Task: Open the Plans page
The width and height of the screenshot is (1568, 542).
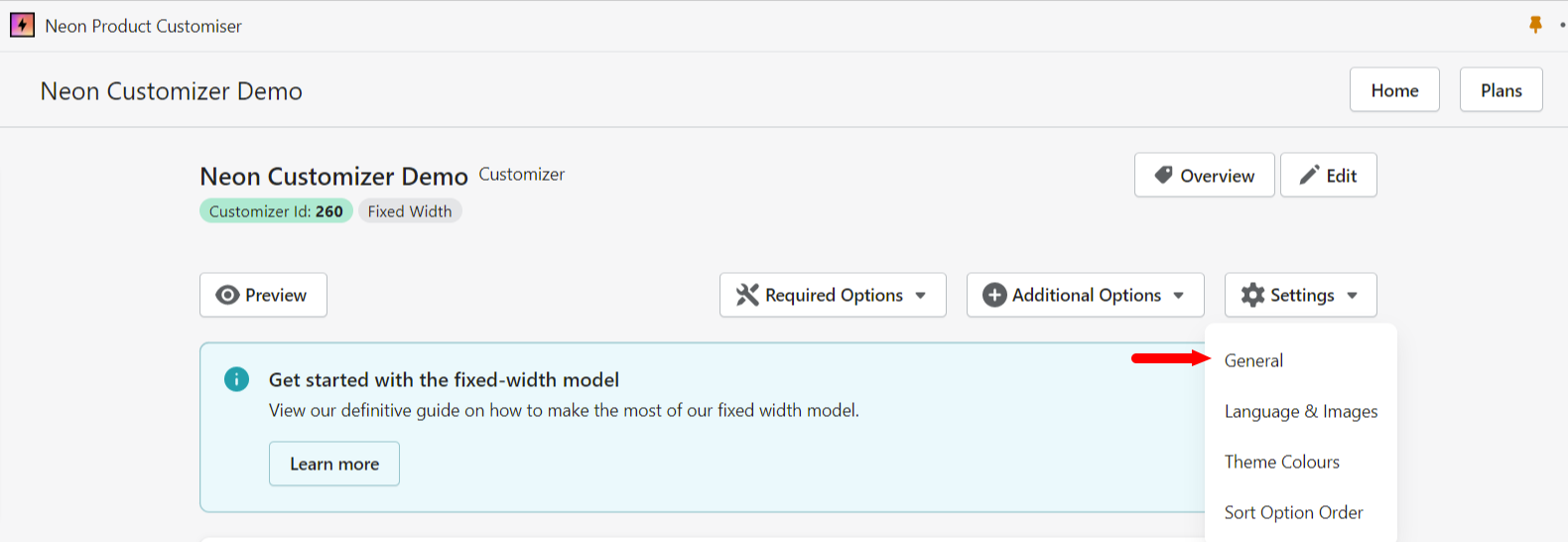Action: coord(1501,90)
